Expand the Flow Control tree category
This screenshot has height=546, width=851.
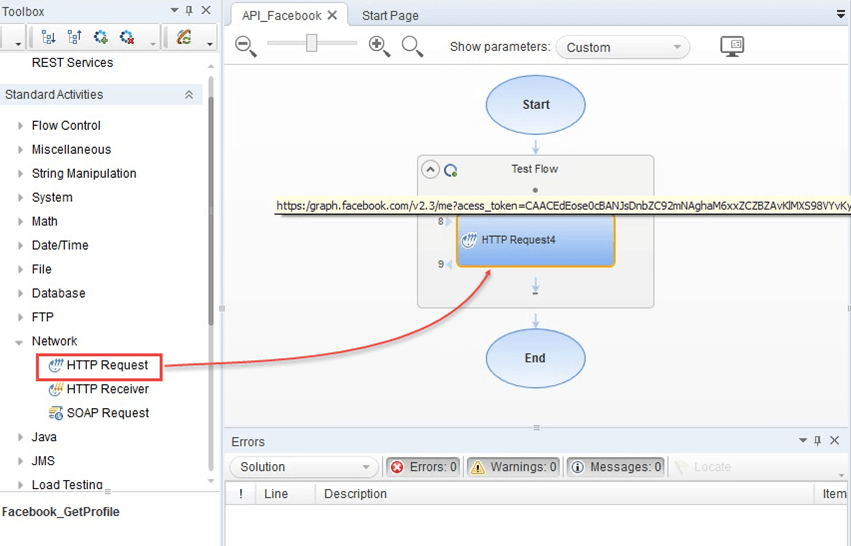(x=21, y=126)
